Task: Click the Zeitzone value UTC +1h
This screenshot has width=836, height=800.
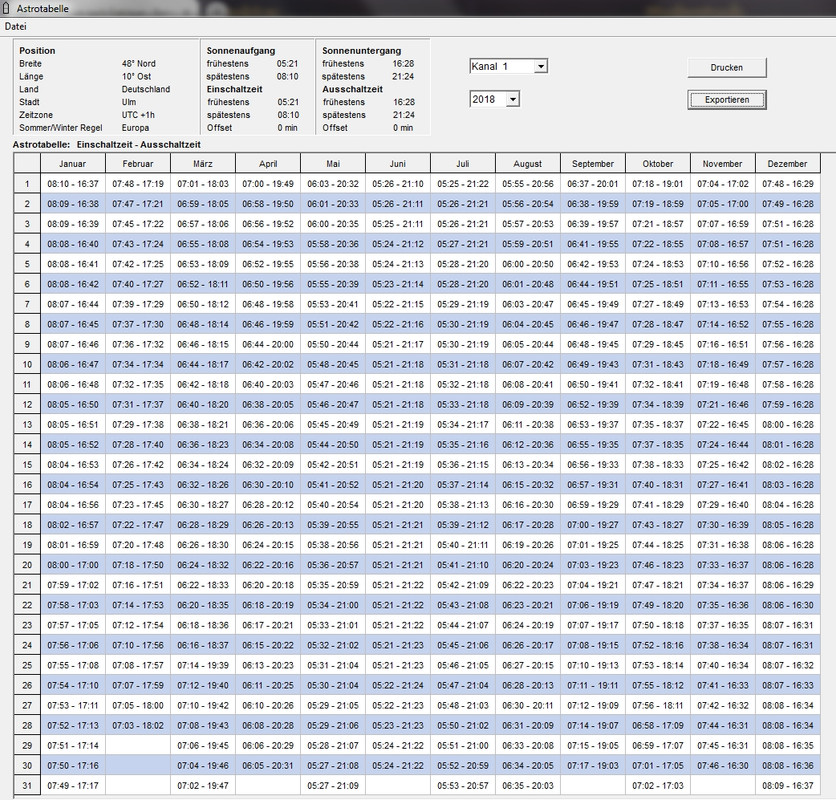Action: tap(138, 115)
